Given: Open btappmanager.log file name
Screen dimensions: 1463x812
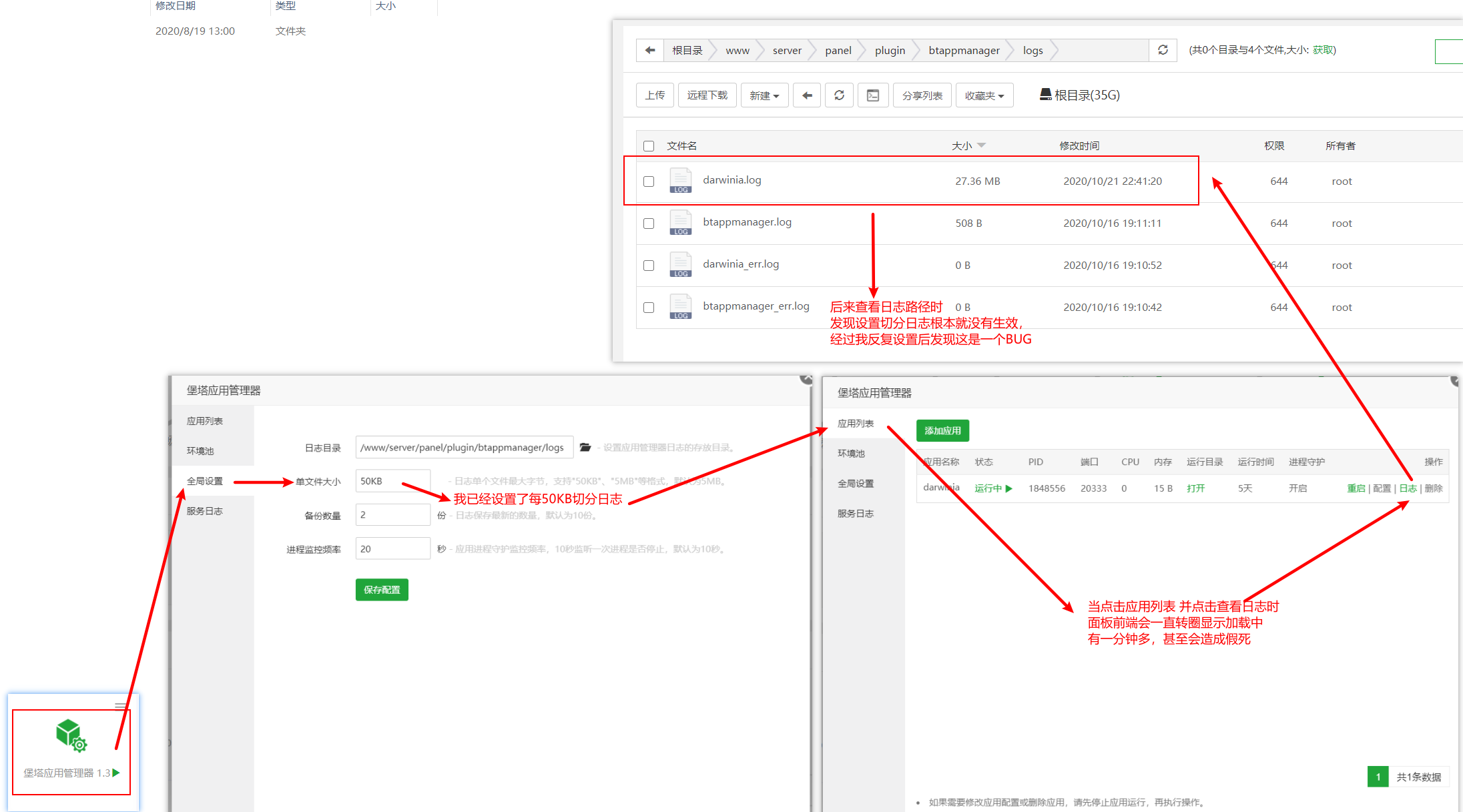Looking at the screenshot, I should point(748,222).
